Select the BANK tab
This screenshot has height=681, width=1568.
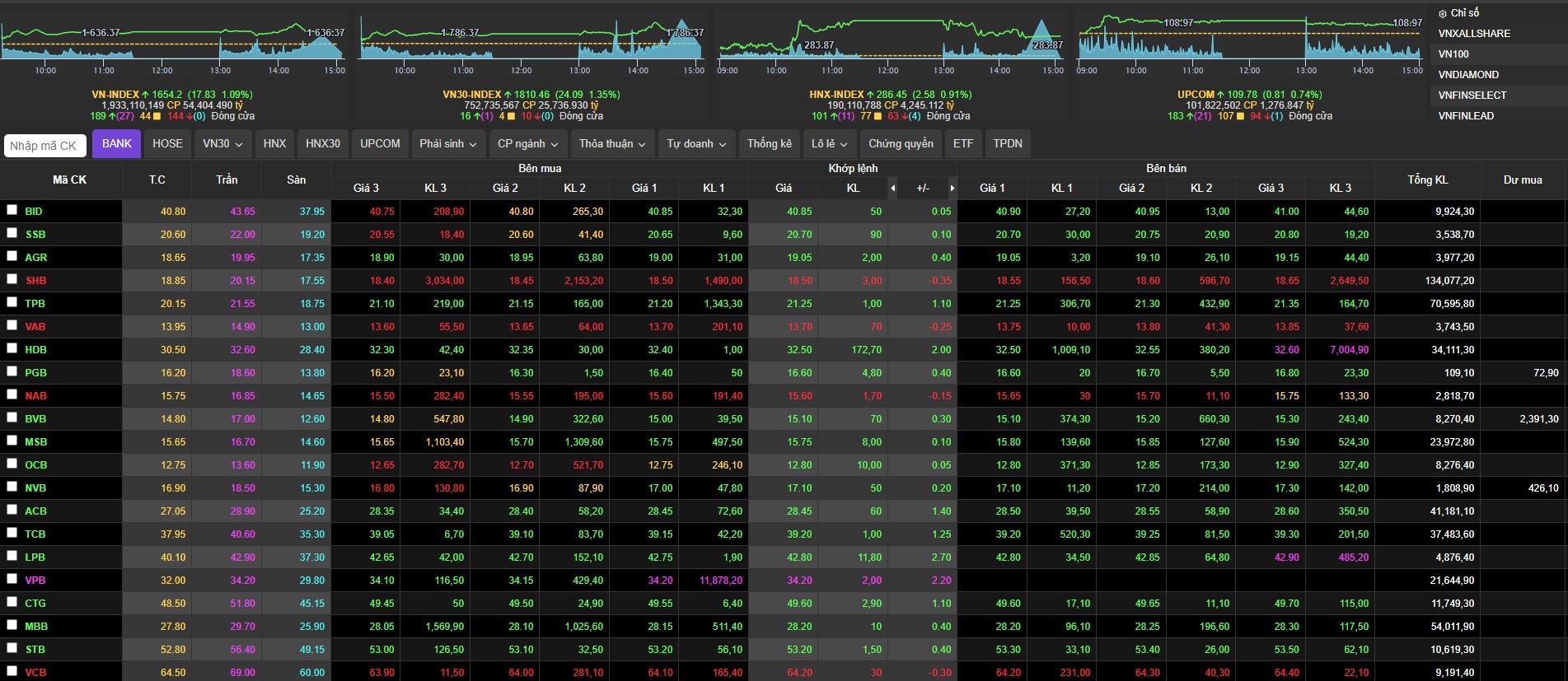(x=117, y=143)
